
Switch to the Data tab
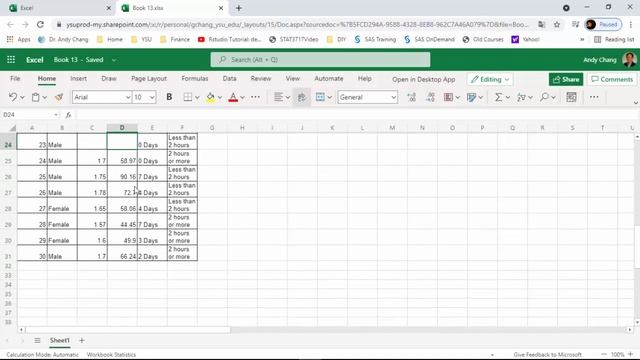point(229,78)
